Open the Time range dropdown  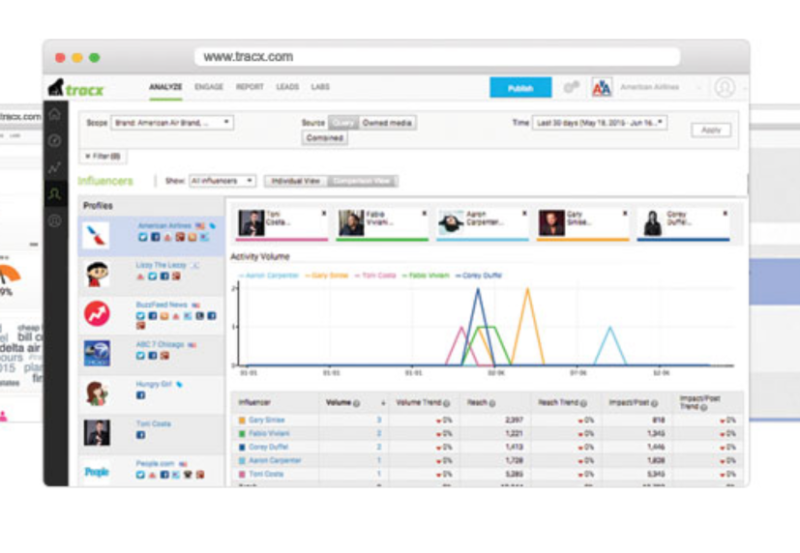click(599, 123)
